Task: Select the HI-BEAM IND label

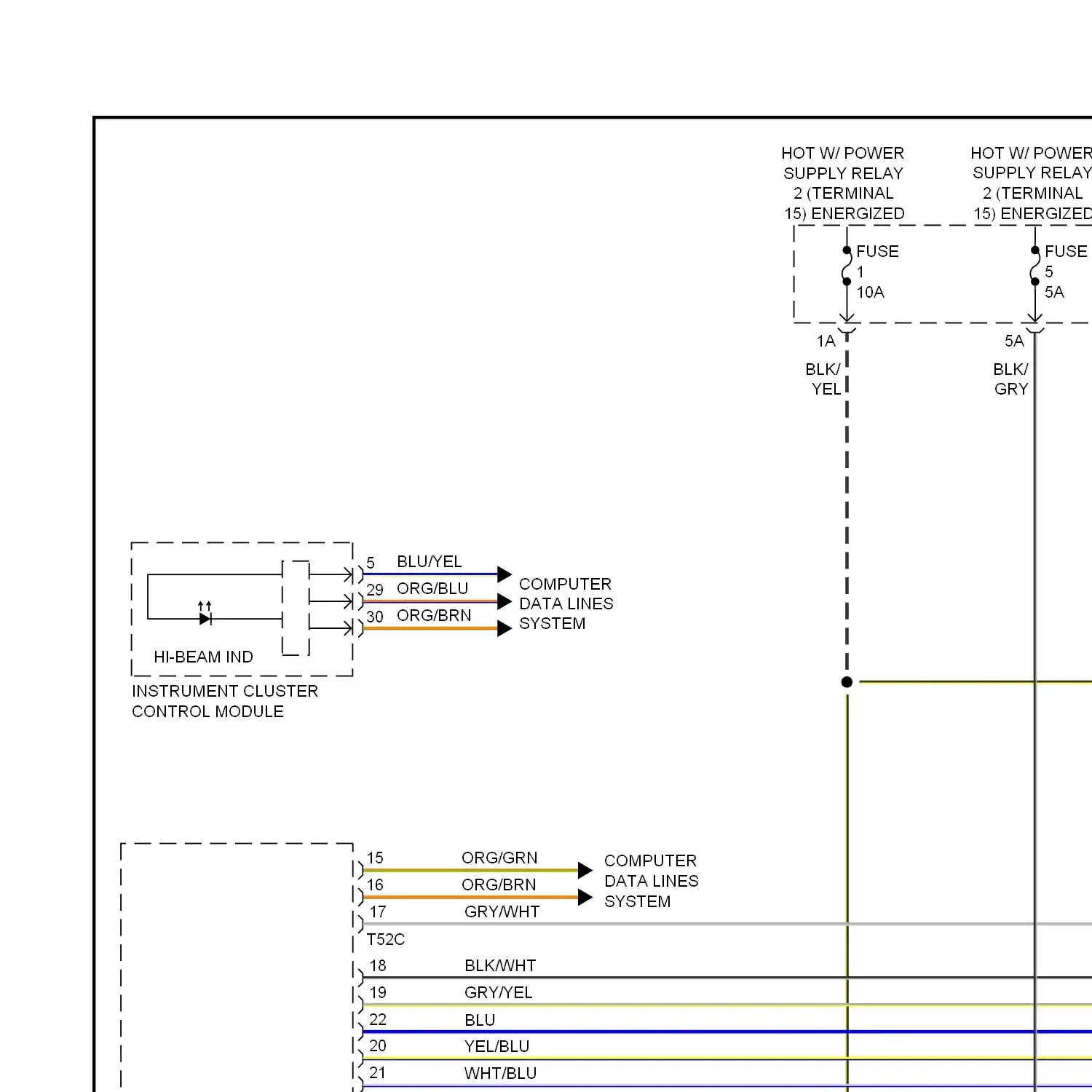Action: coord(203,657)
